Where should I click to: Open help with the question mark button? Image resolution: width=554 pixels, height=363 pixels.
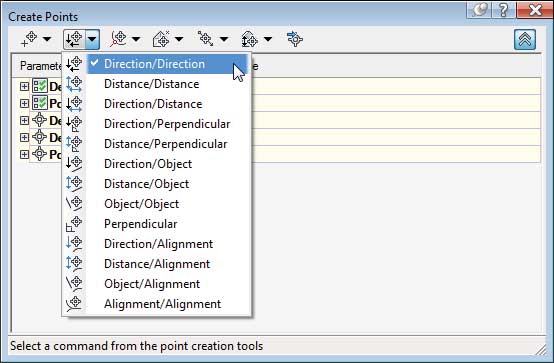[503, 10]
